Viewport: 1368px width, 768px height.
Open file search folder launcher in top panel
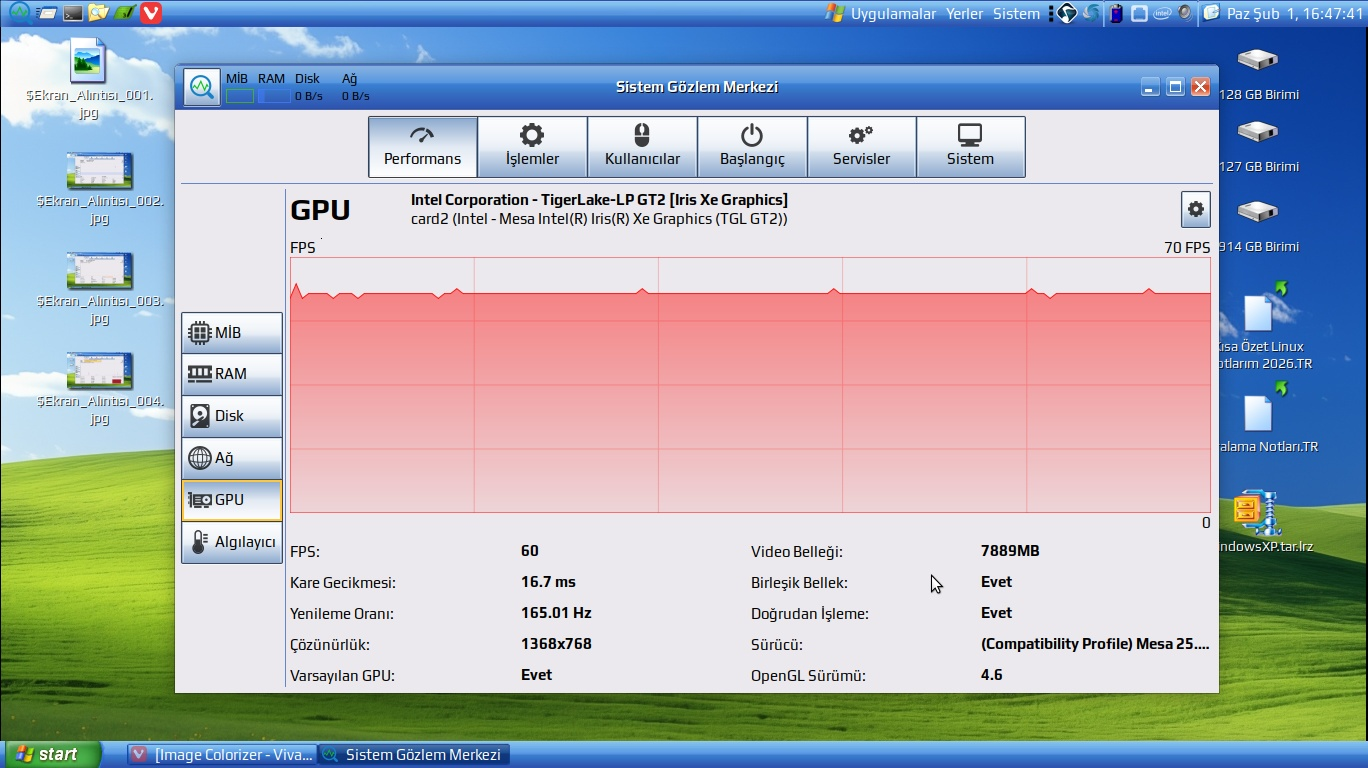(x=98, y=13)
